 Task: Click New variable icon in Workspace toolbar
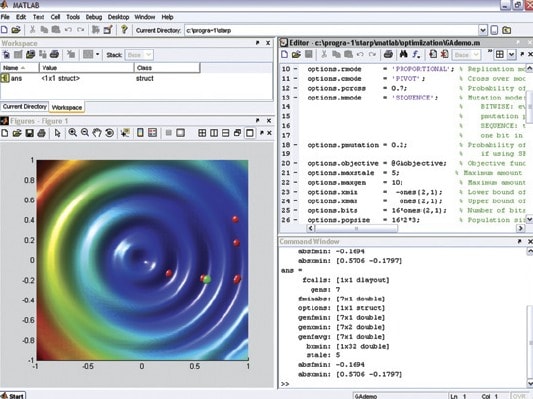[6, 54]
